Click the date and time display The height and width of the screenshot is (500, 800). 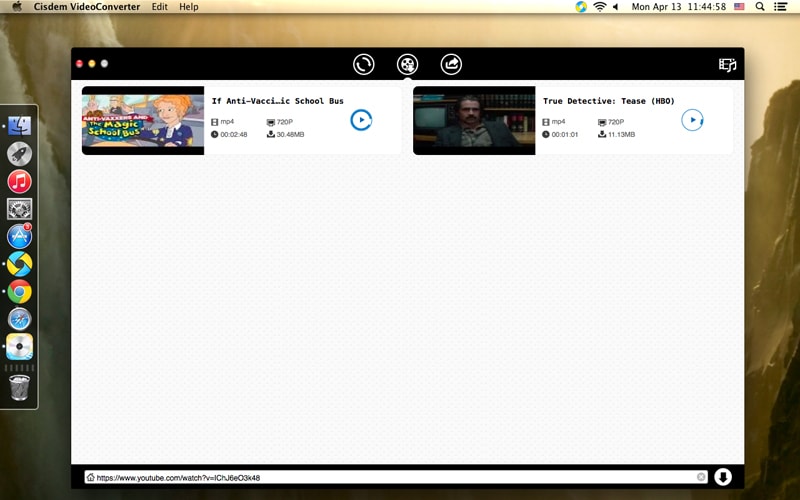click(679, 7)
